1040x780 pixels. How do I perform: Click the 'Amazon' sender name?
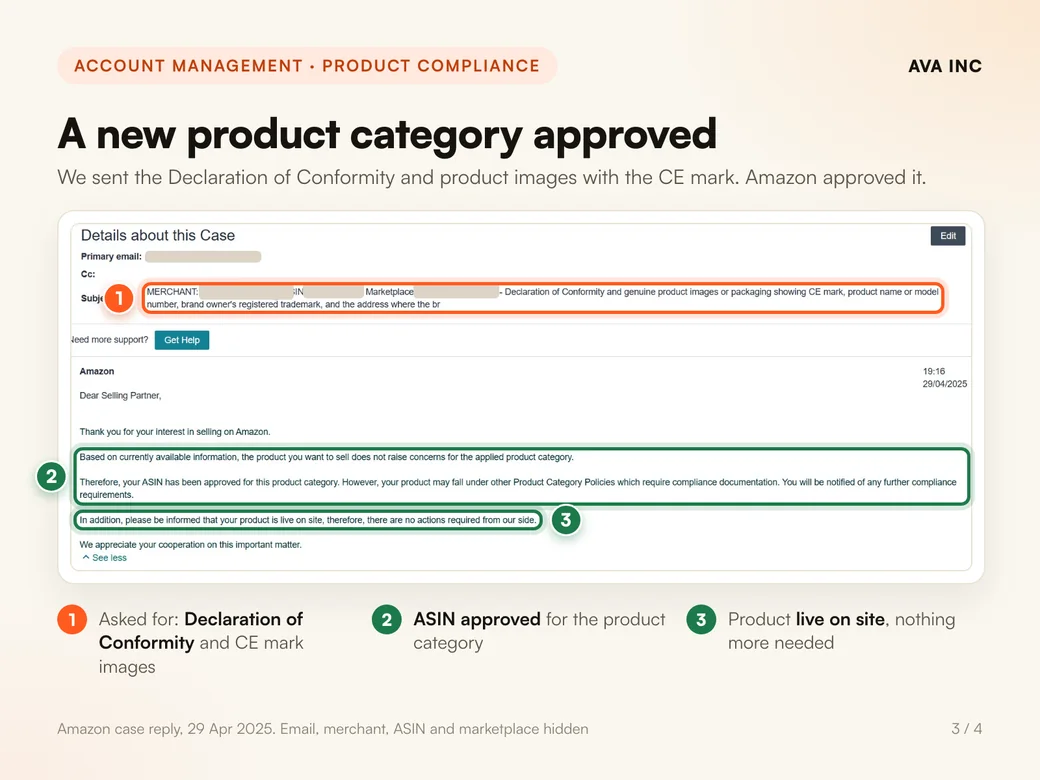click(x=97, y=371)
